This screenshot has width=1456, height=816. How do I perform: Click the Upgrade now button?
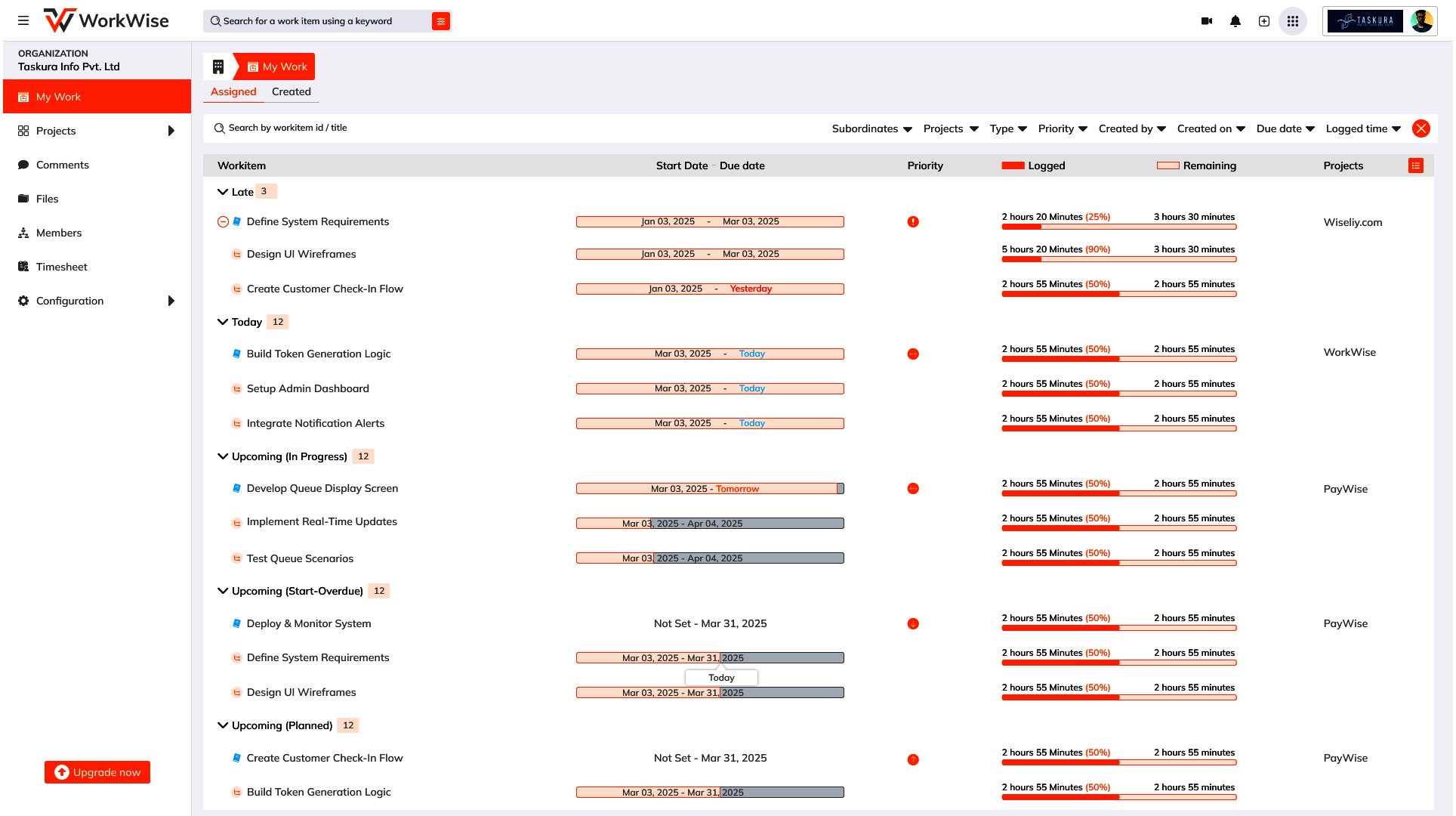[97, 772]
